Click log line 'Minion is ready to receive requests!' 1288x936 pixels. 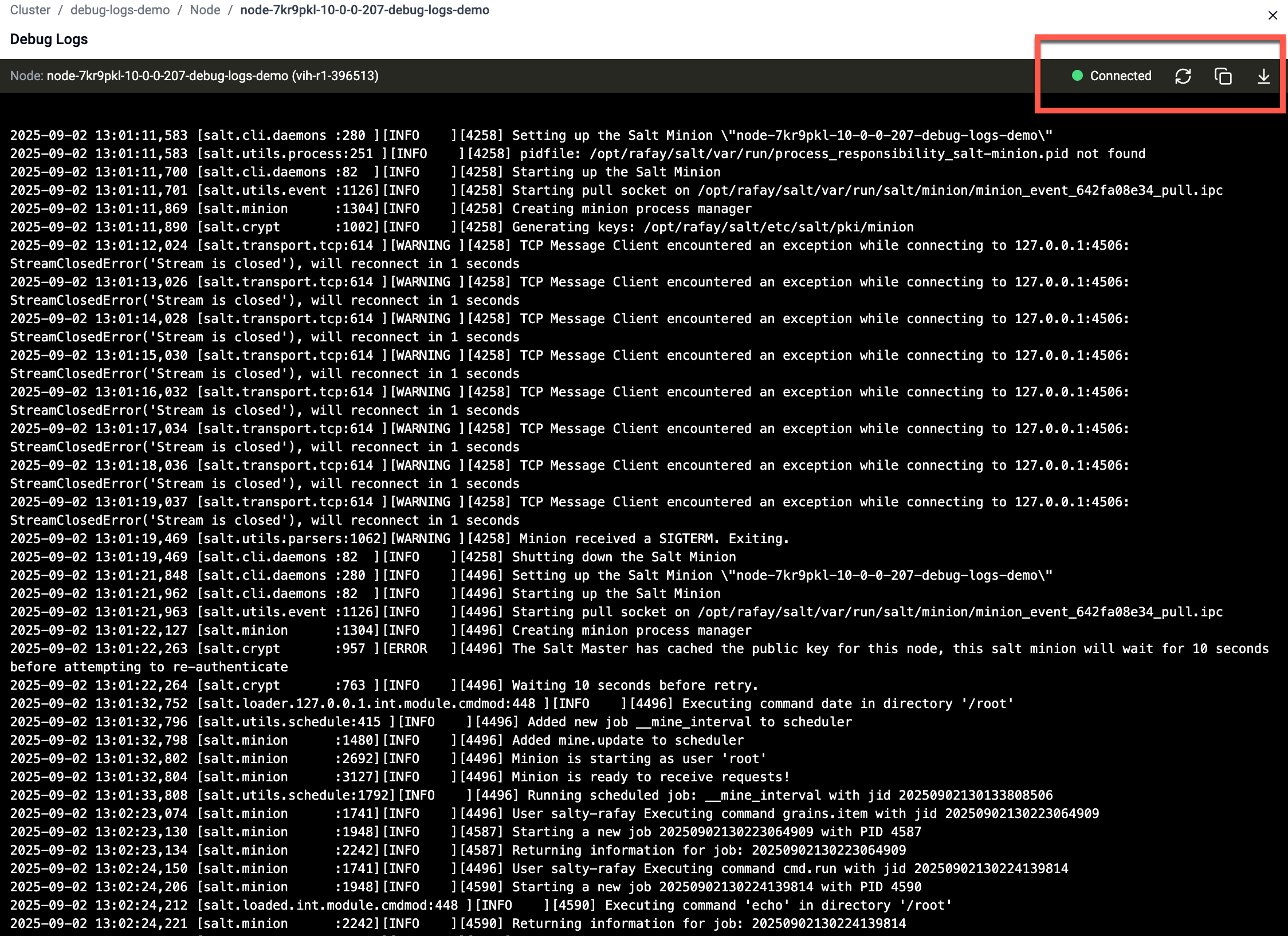(400, 777)
